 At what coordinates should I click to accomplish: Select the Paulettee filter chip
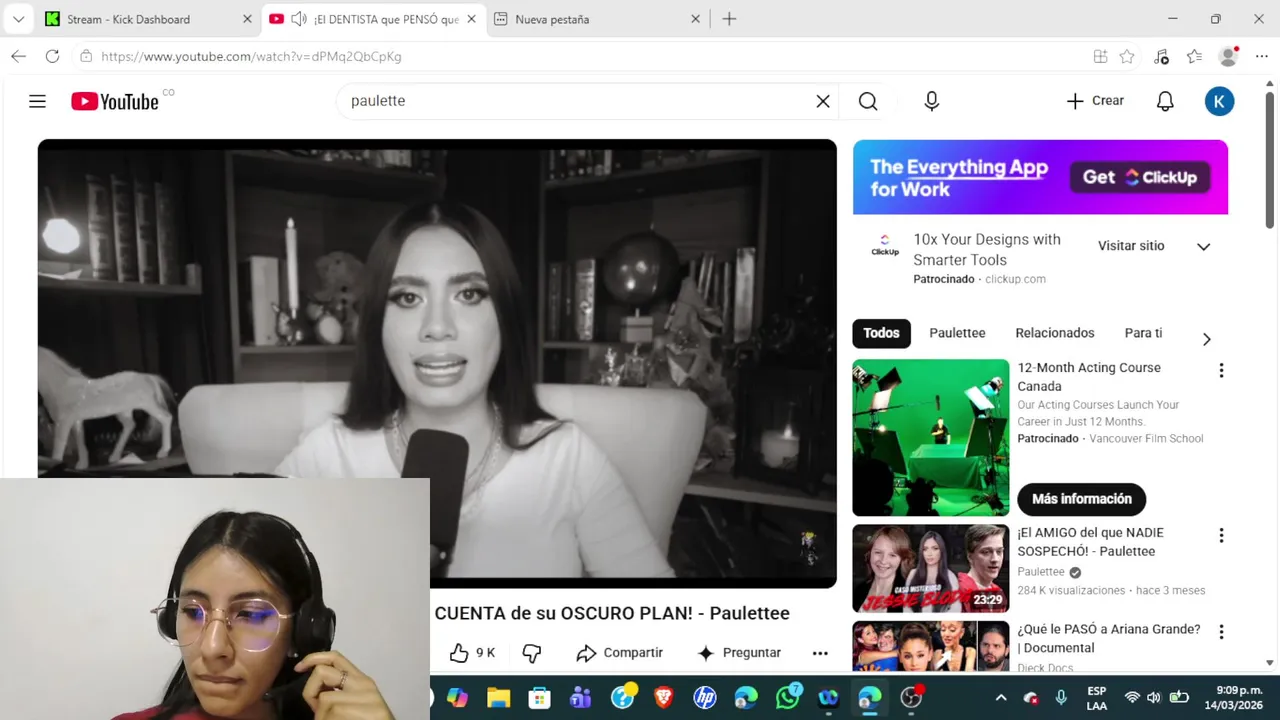pos(957,333)
